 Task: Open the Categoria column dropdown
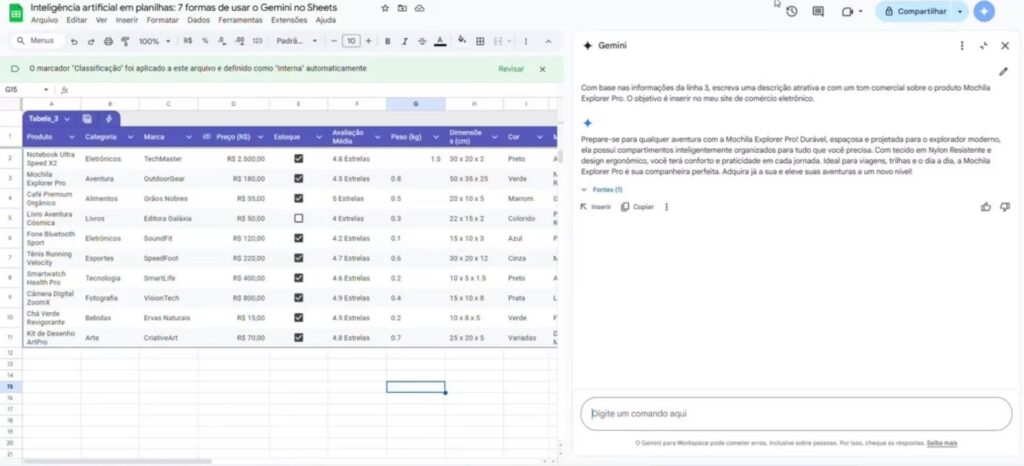[x=130, y=137]
